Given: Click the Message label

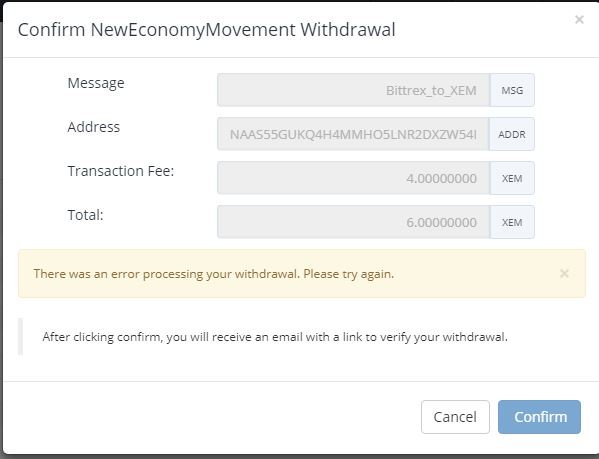Looking at the screenshot, I should (x=96, y=83).
